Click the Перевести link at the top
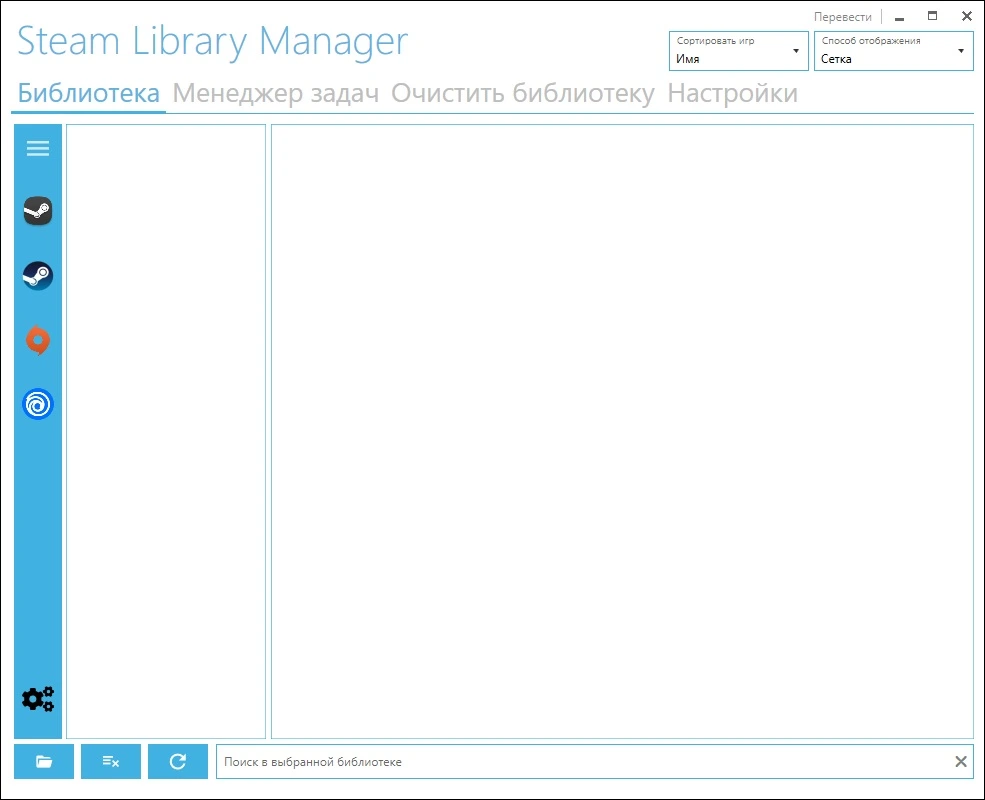The height and width of the screenshot is (800, 985). point(842,17)
